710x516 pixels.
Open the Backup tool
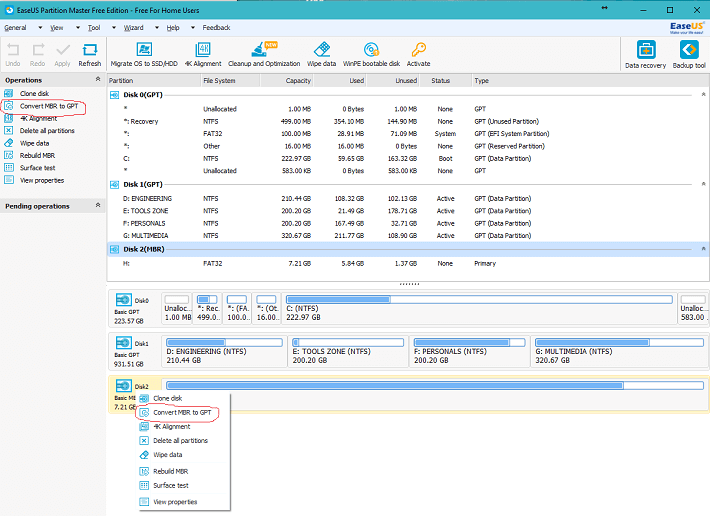[689, 55]
